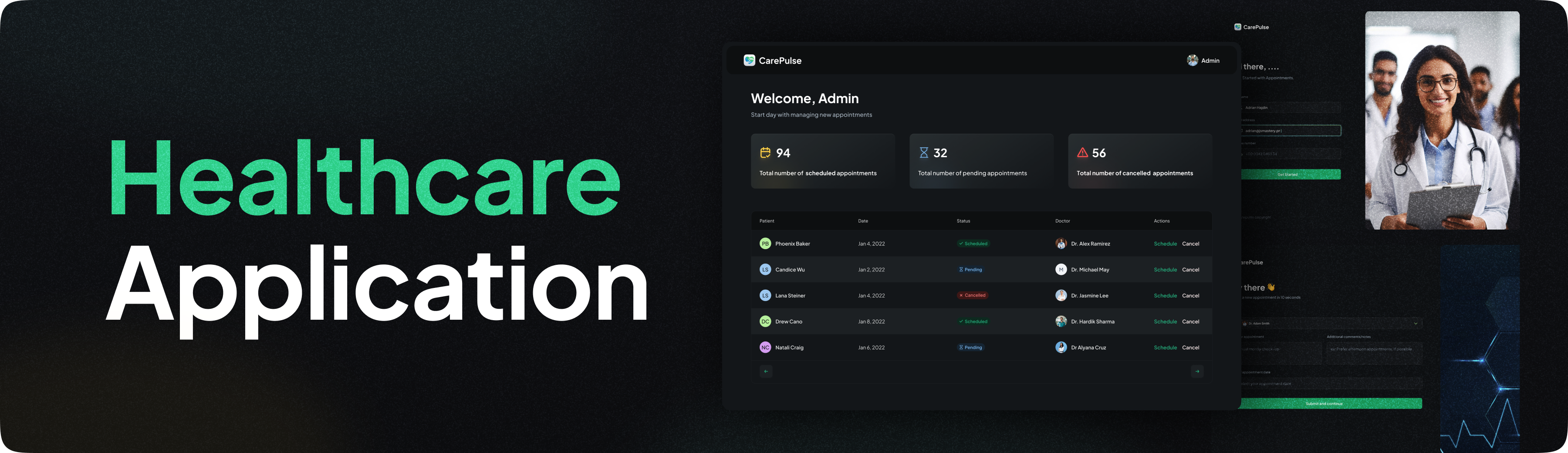Select the Patient column header
The width and height of the screenshot is (1568, 453).
coord(767,221)
